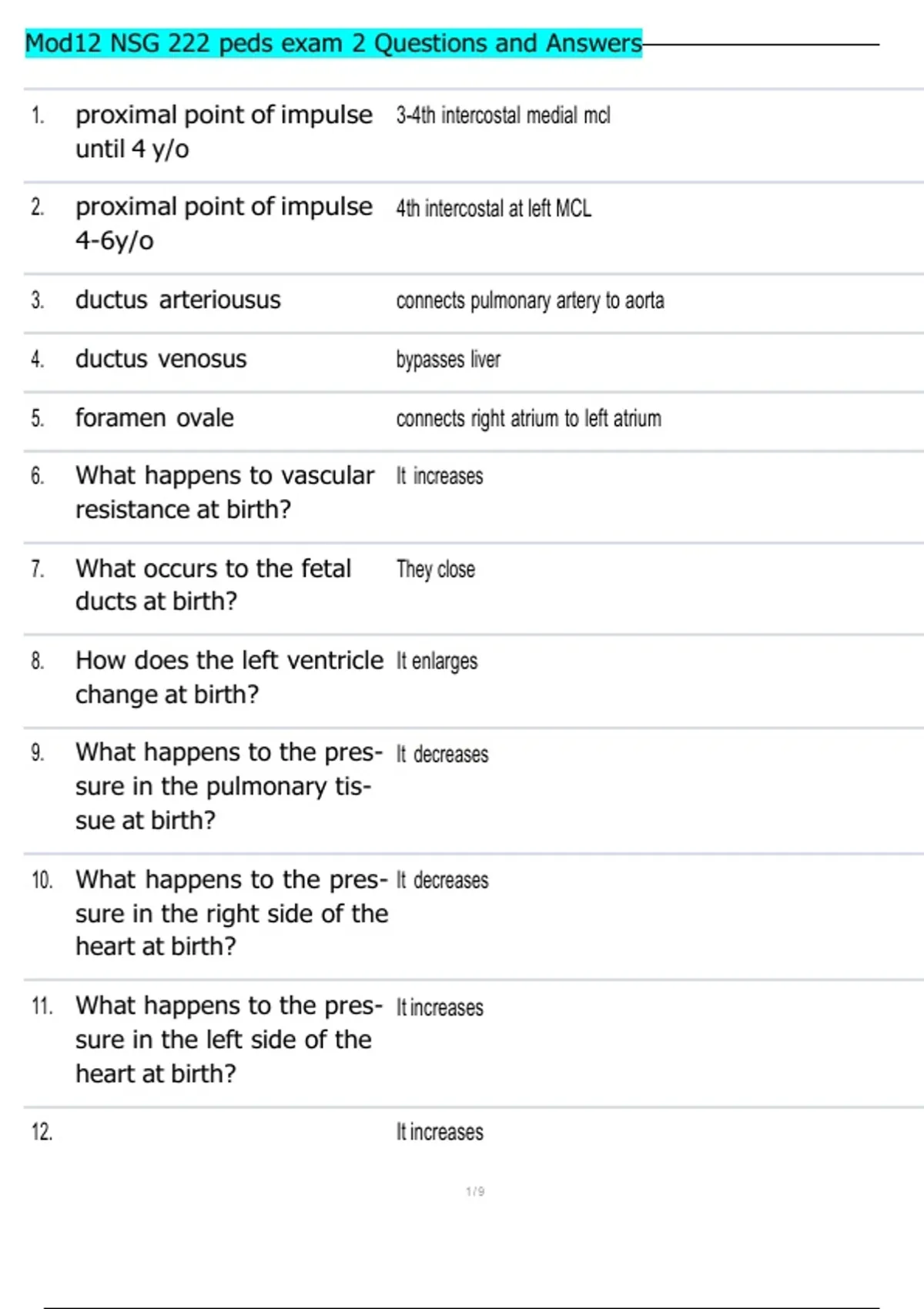The height and width of the screenshot is (1309, 924).
Task: Select the 'It enlarges' answer
Action: [437, 661]
